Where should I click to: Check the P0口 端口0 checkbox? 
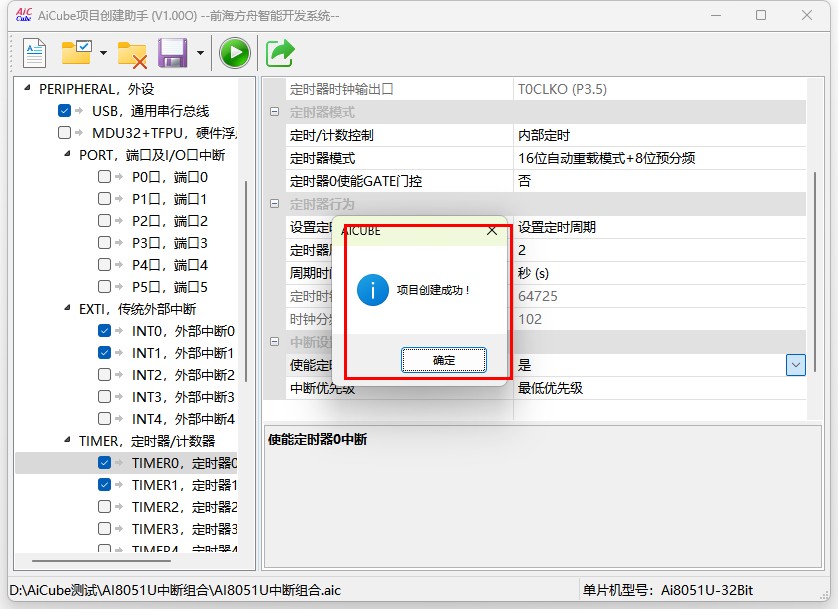pos(104,176)
